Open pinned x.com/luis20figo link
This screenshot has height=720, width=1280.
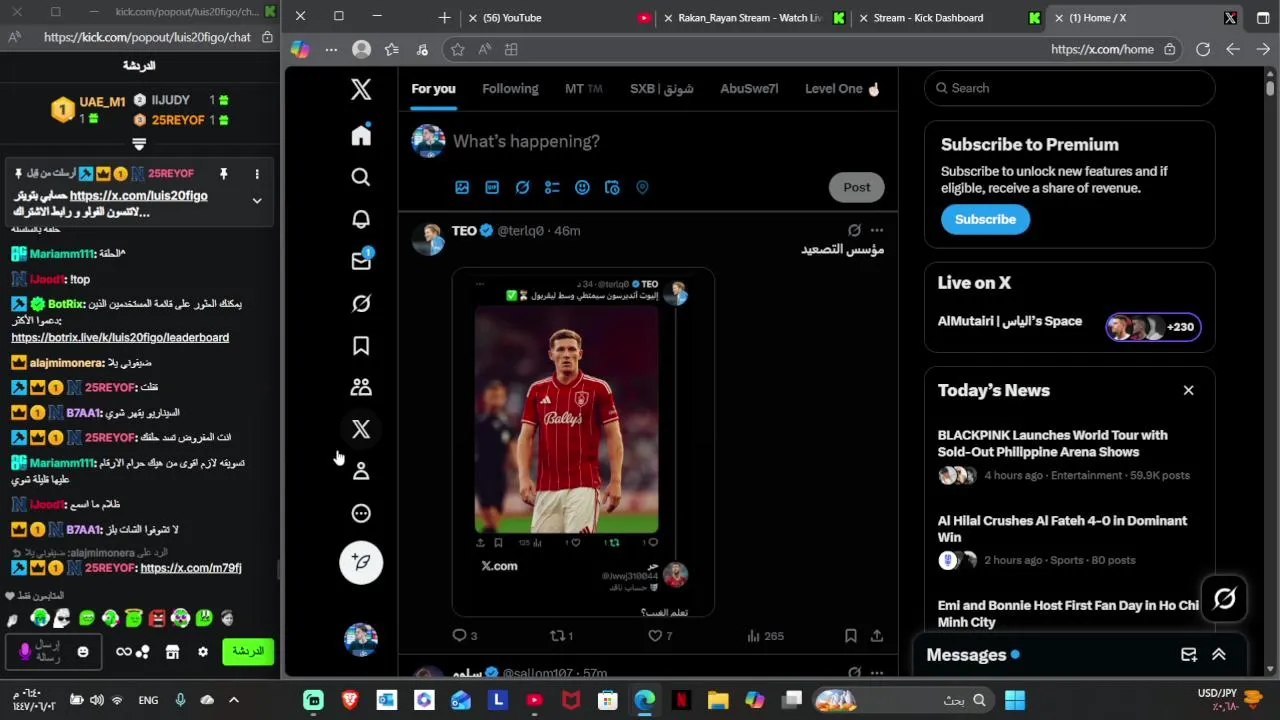139,195
